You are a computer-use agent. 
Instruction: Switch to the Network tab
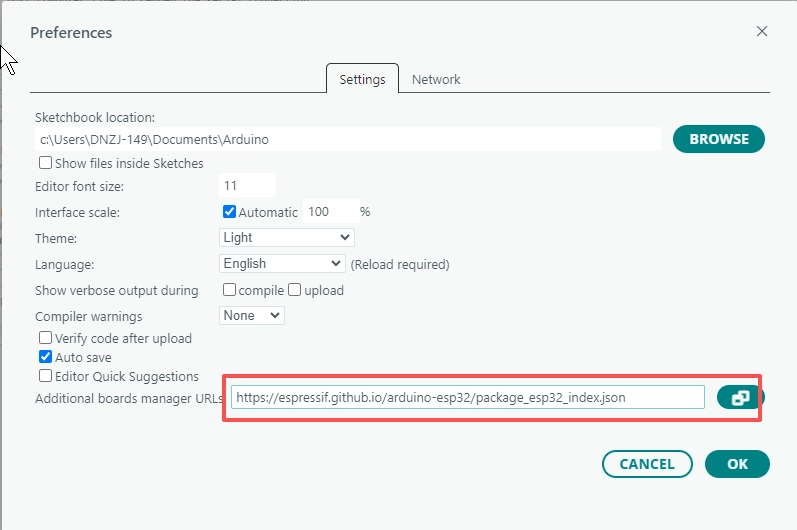click(436, 79)
